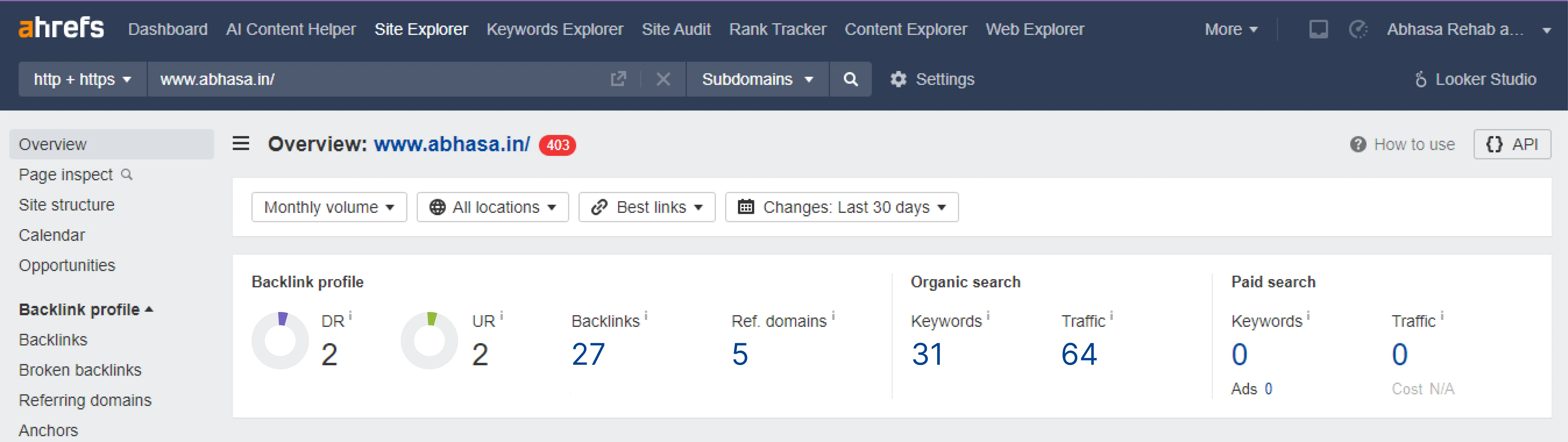Select Overview in the sidebar
This screenshot has width=1568, height=442.
pyautogui.click(x=111, y=144)
